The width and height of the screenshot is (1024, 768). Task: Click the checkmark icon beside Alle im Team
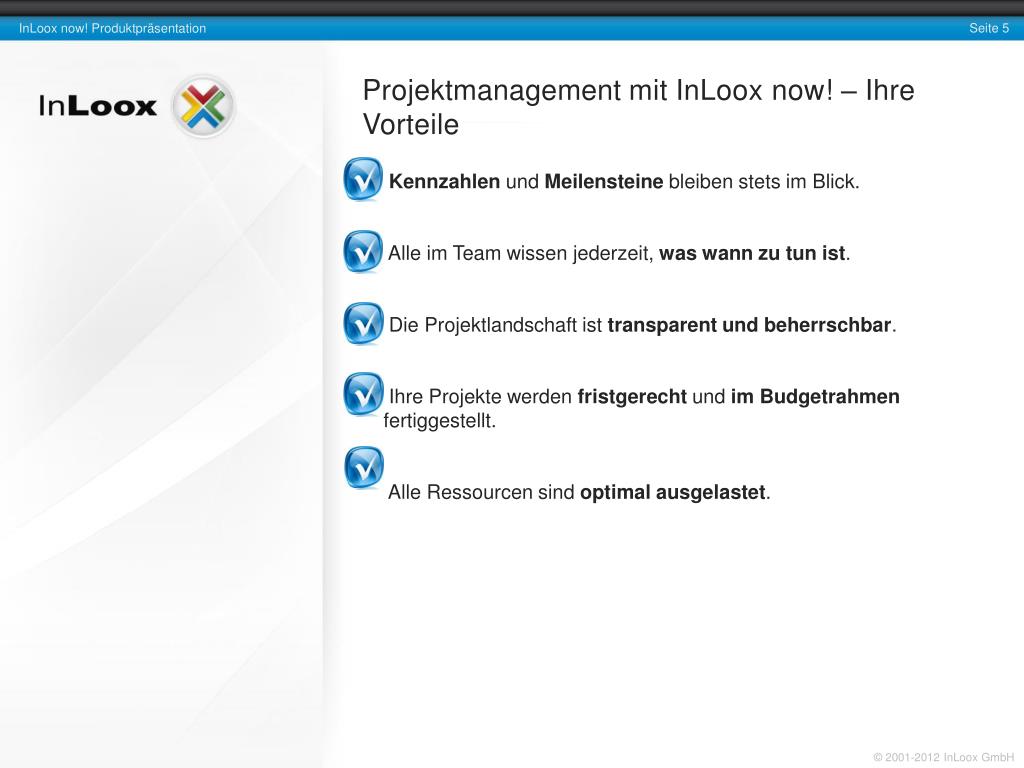[x=363, y=251]
